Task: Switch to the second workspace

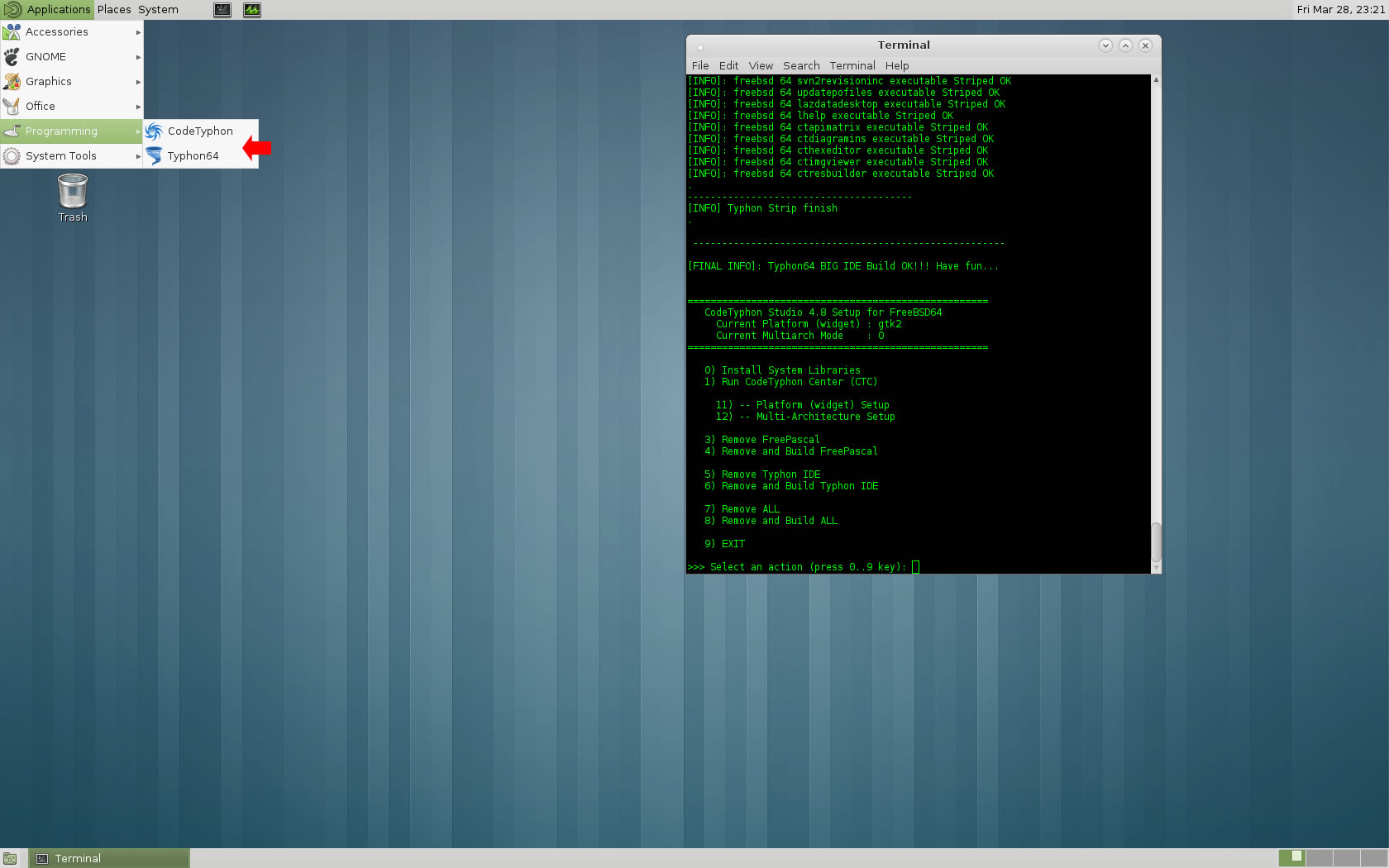Action: pyautogui.click(x=1319, y=858)
